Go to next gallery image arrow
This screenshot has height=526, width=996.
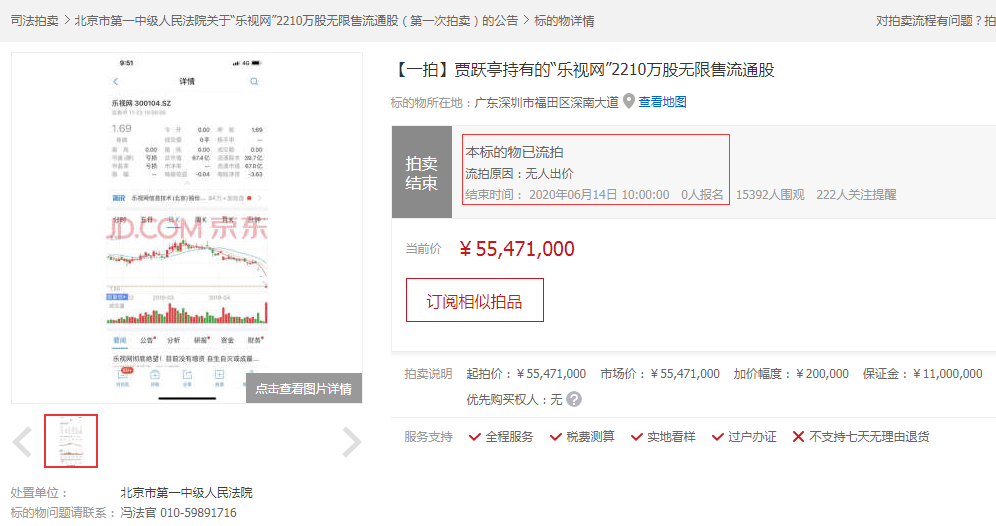351,442
